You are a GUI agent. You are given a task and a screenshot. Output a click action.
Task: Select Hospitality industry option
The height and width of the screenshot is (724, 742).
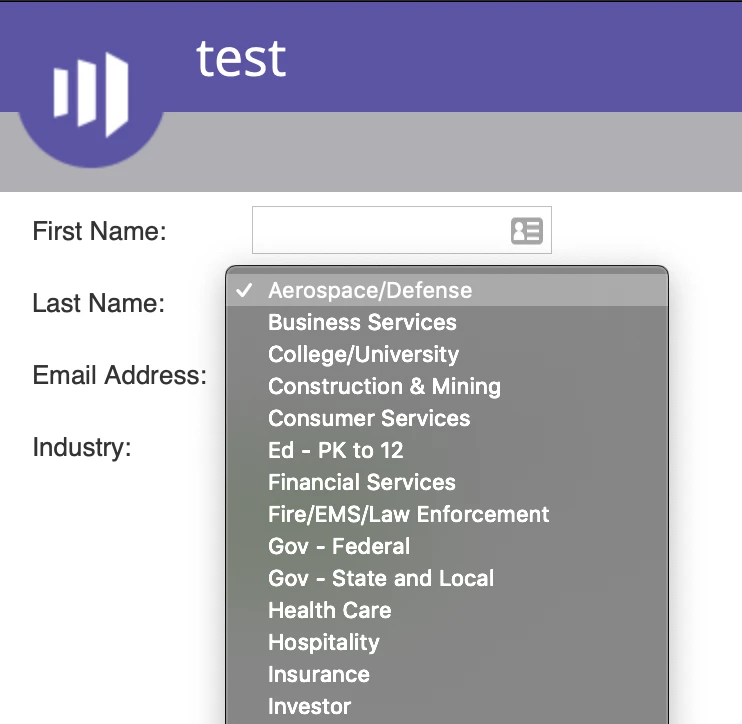click(x=324, y=643)
